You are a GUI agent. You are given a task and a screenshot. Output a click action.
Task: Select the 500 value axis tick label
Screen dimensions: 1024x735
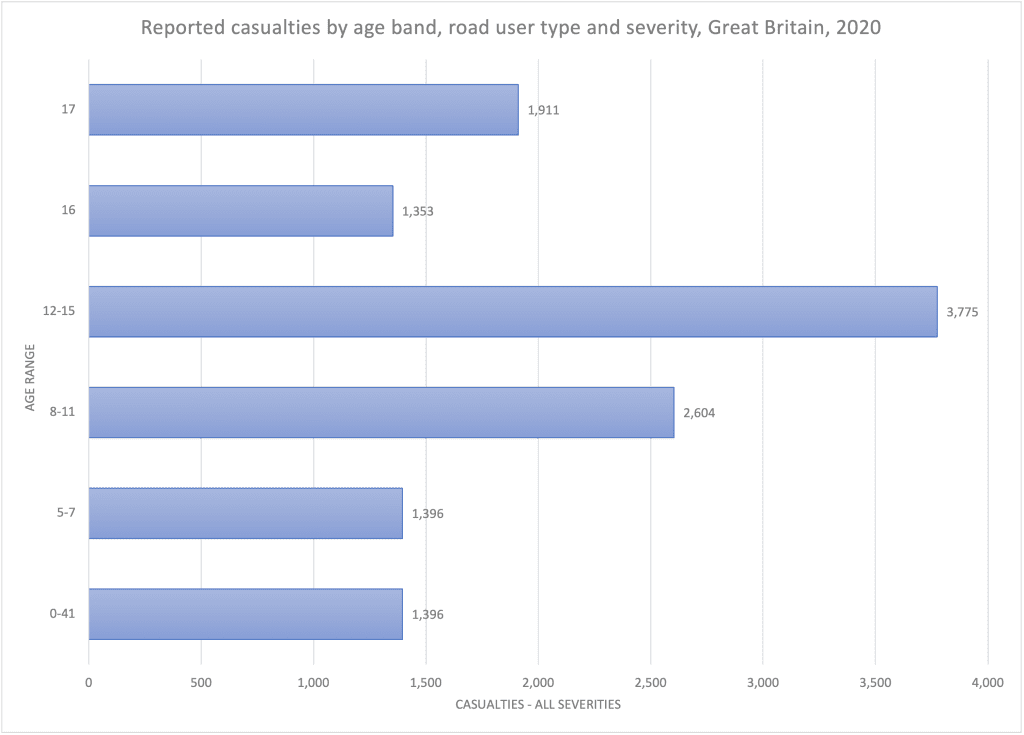click(201, 683)
